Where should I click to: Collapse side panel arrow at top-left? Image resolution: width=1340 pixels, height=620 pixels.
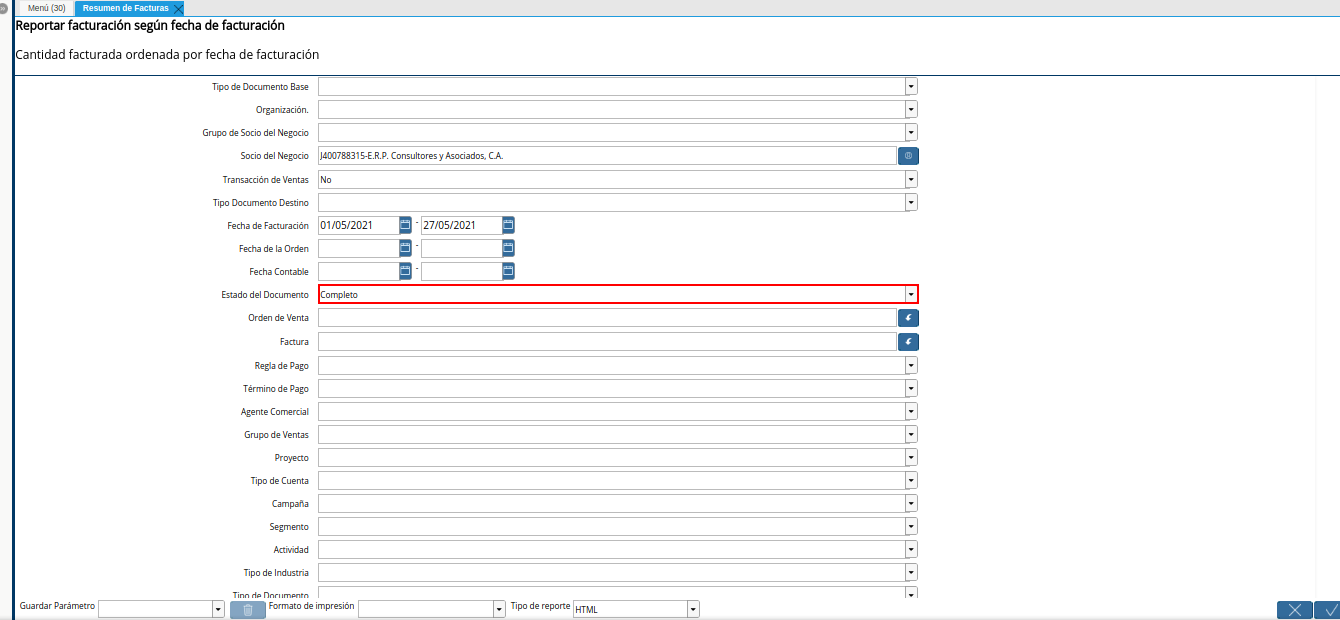[4, 8]
